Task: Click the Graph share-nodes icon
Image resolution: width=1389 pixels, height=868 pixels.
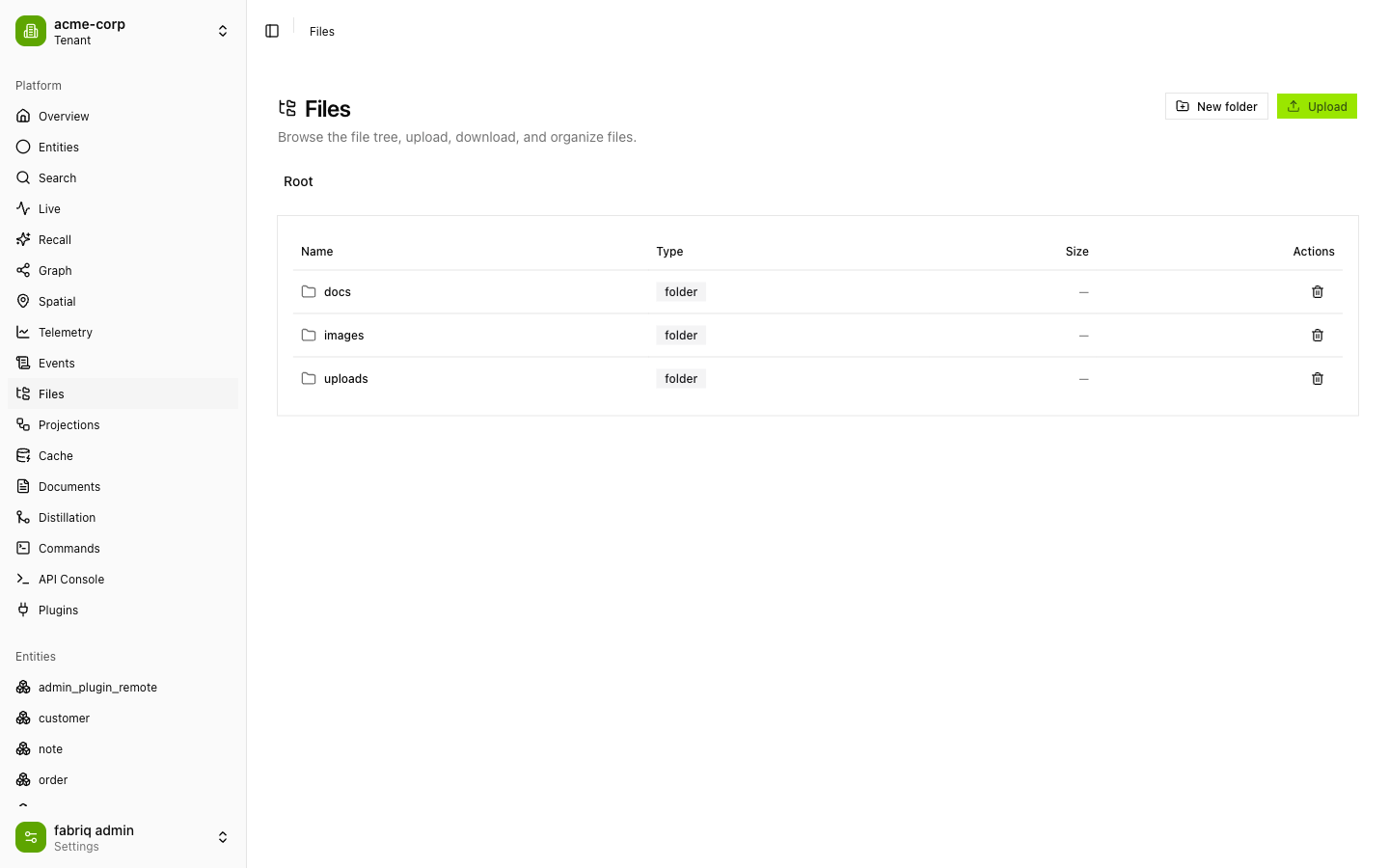Action: tap(23, 270)
